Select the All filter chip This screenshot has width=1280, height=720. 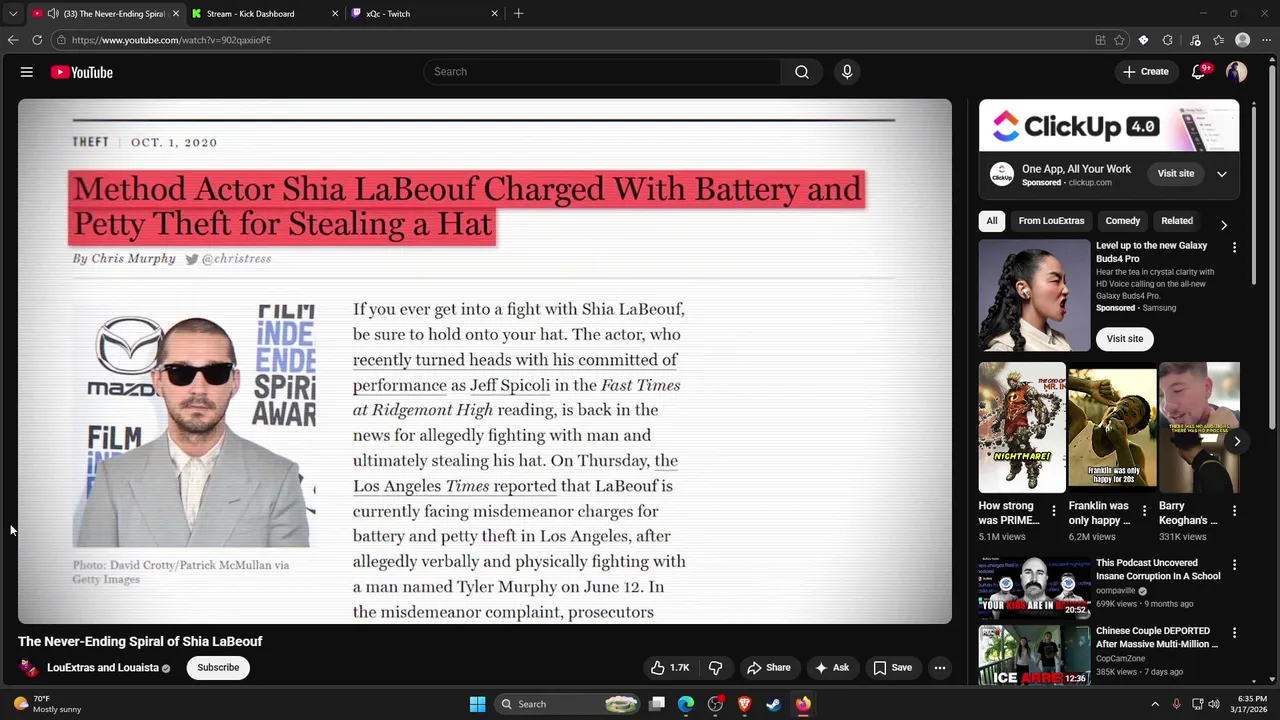[992, 221]
